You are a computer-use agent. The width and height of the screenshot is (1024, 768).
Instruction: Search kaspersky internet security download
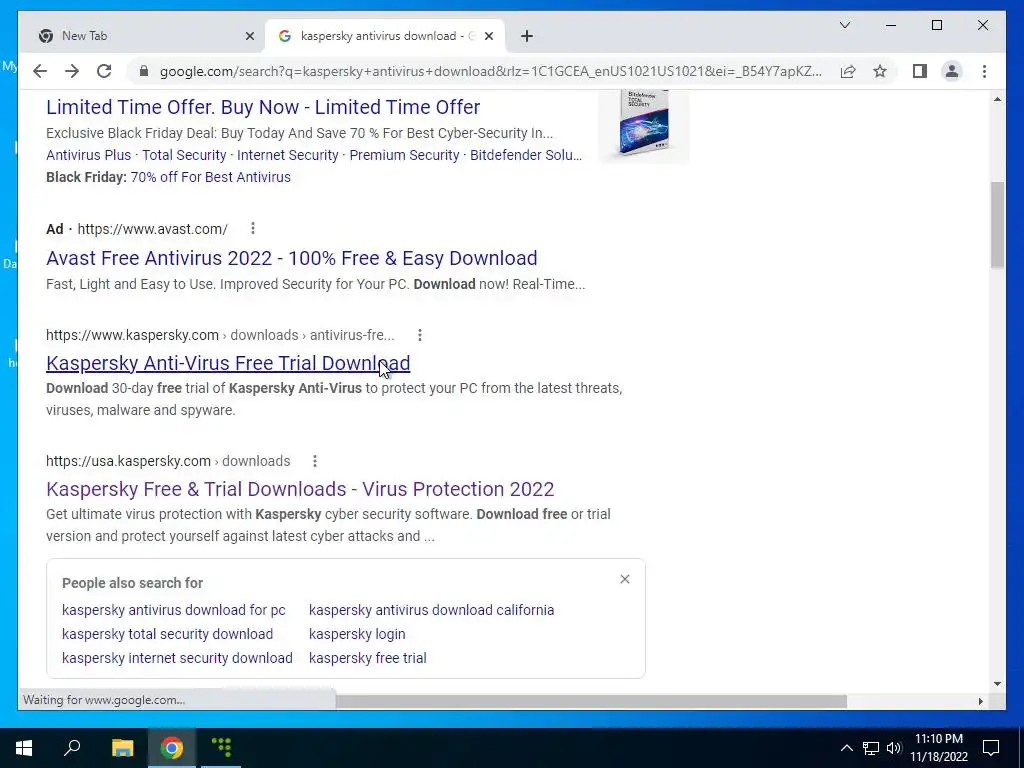point(177,658)
